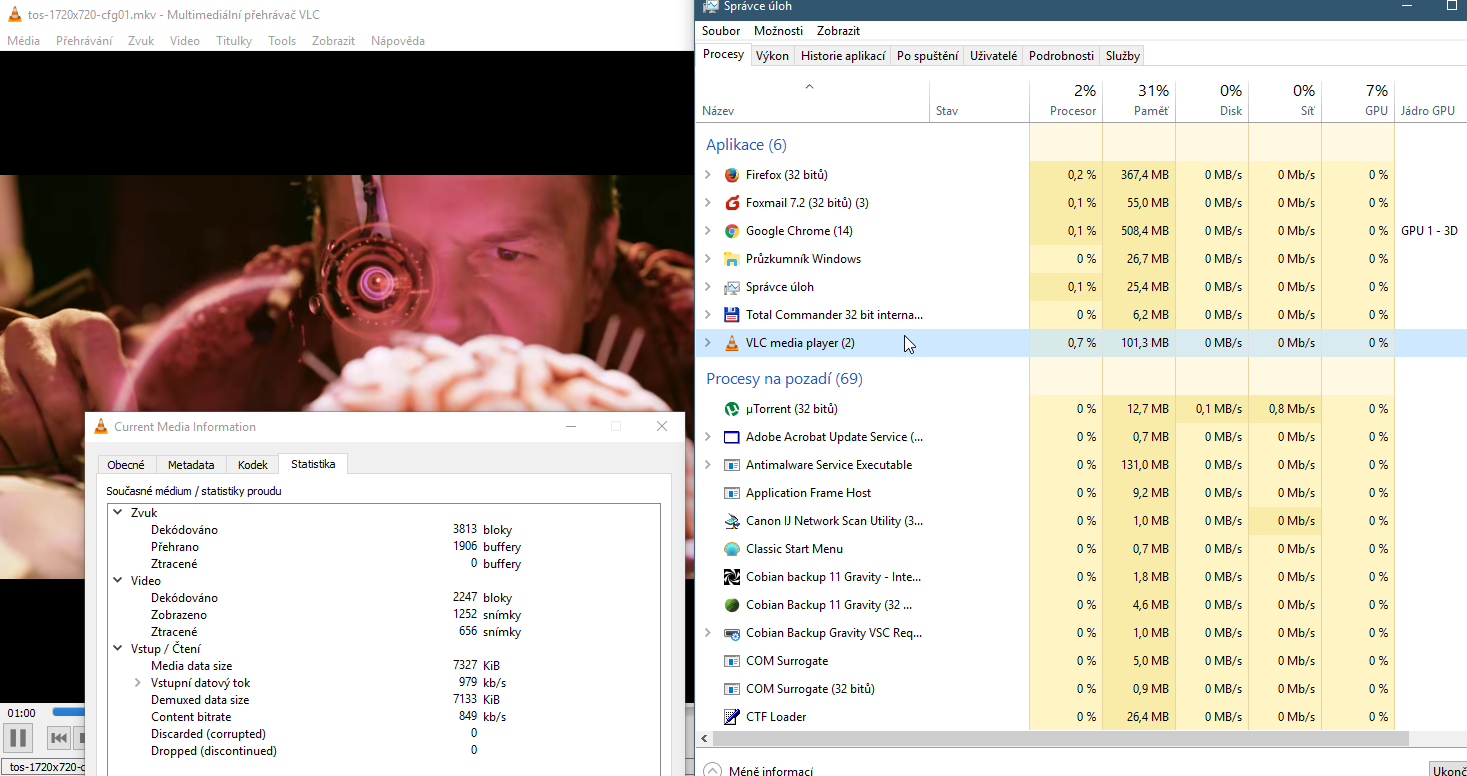Click the Průzkumník Windows folder icon
This screenshot has height=776, width=1467.
(x=731, y=259)
